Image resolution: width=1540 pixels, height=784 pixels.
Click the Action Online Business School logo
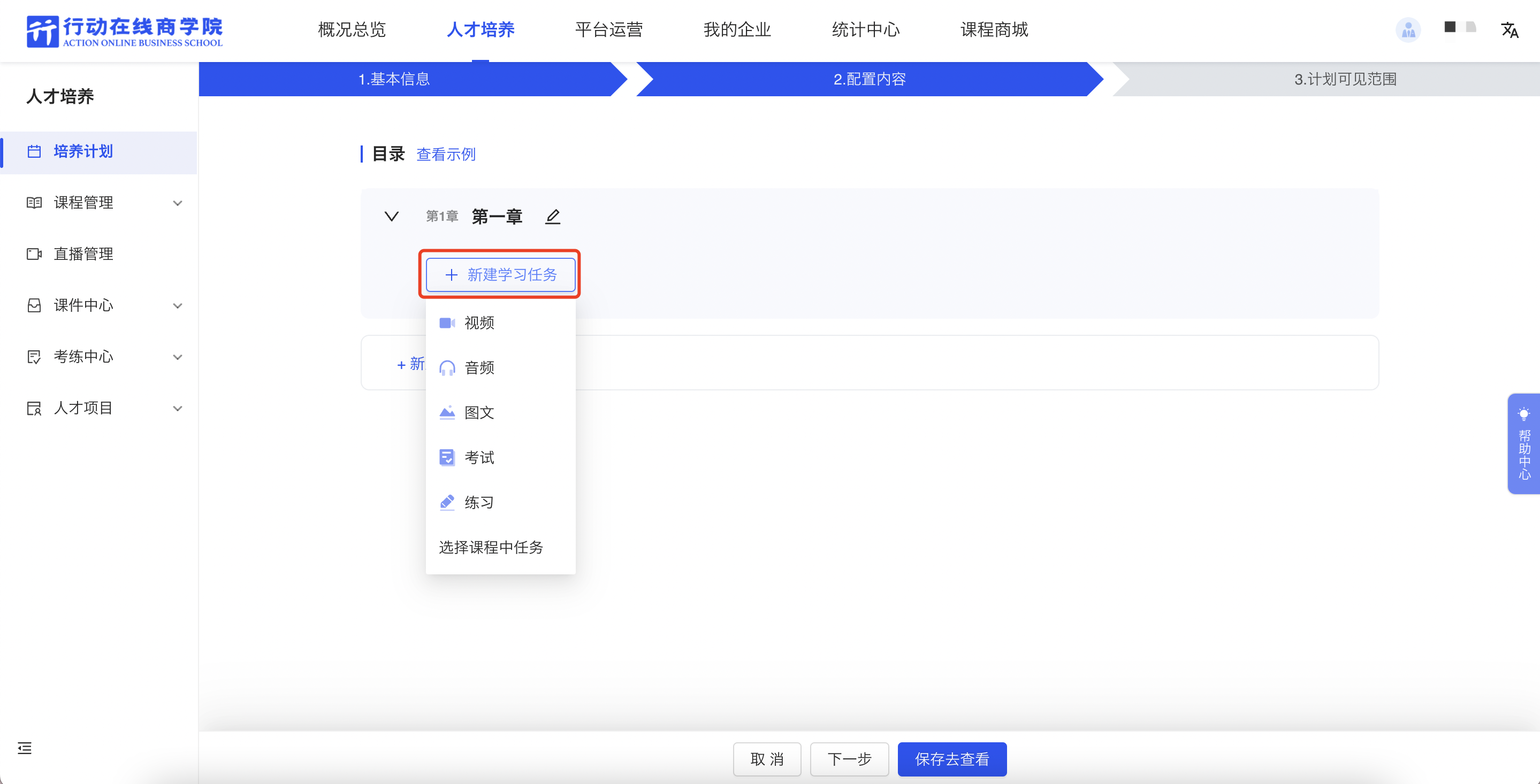(x=124, y=31)
